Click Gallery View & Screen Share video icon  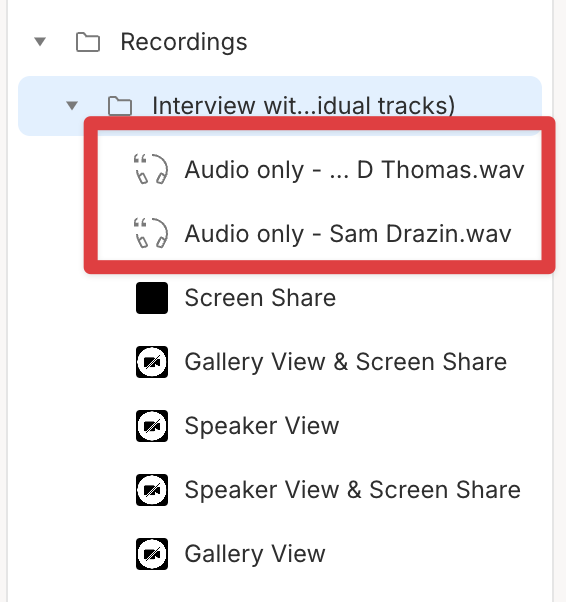tap(152, 362)
